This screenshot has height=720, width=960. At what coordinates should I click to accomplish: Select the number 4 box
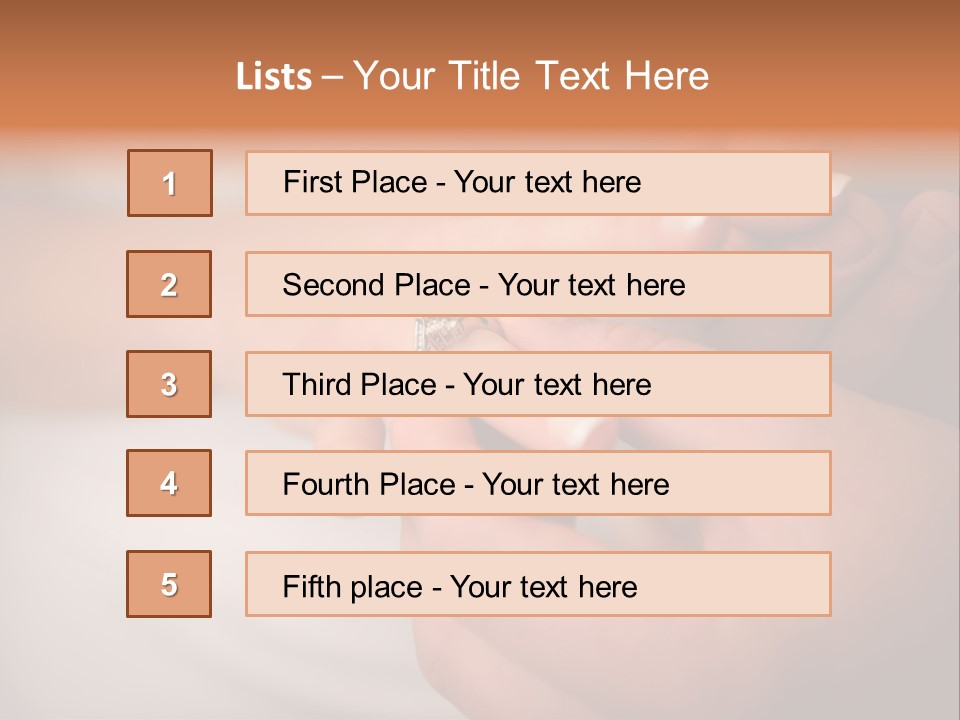coord(169,483)
